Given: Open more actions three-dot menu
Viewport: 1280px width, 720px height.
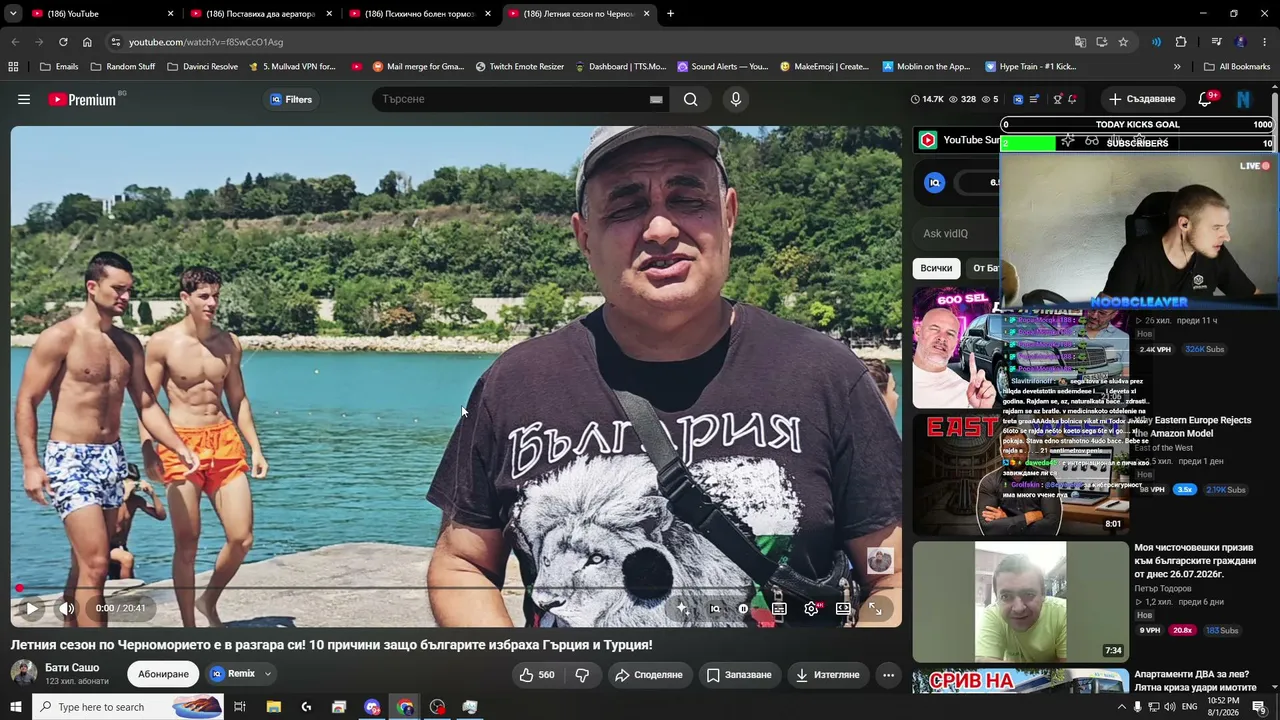Looking at the screenshot, I should [888, 675].
